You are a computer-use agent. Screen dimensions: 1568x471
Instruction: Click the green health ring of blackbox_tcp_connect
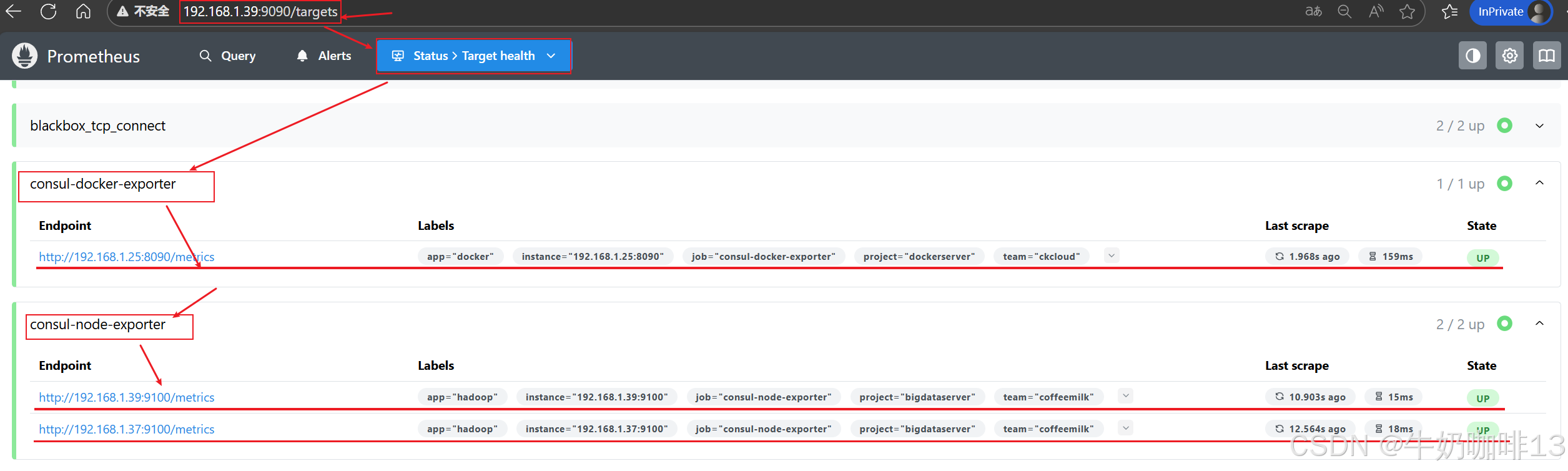click(1504, 126)
